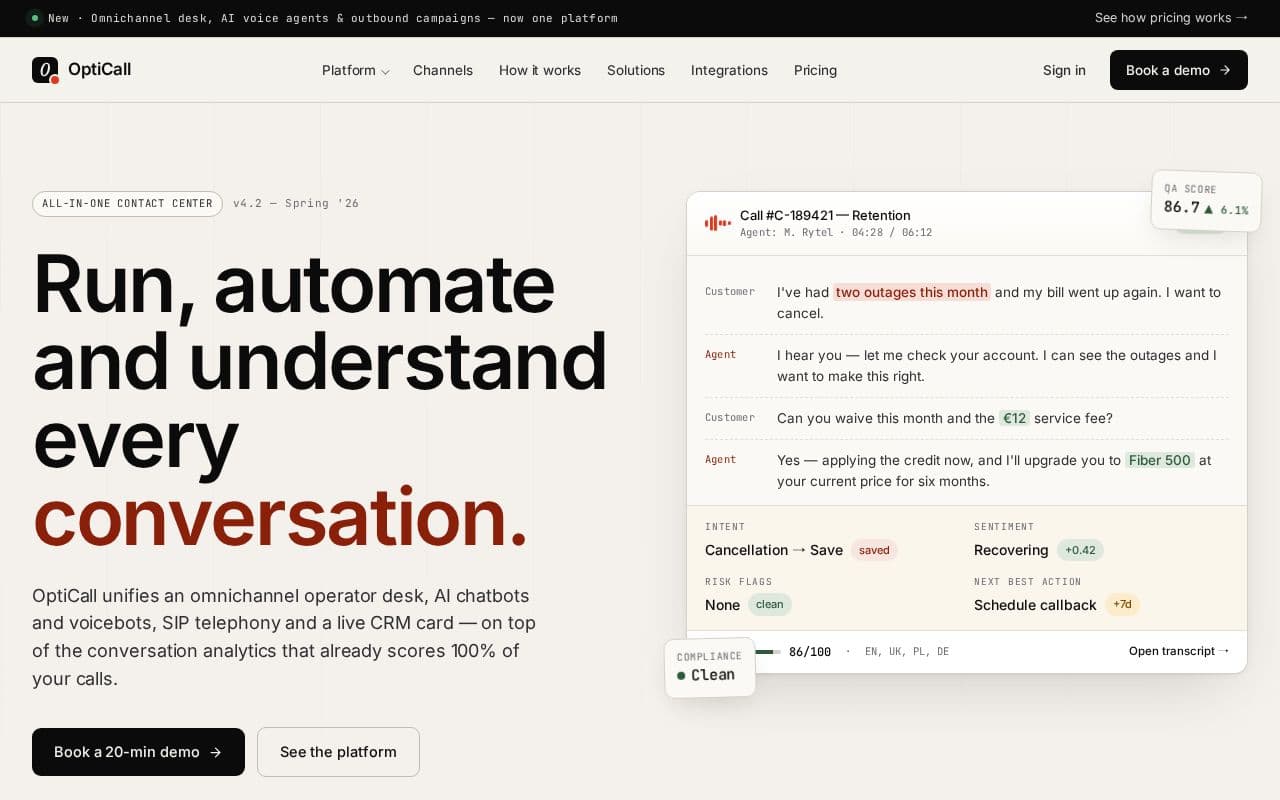Click the QA Score 86.7 card

click(x=1206, y=201)
